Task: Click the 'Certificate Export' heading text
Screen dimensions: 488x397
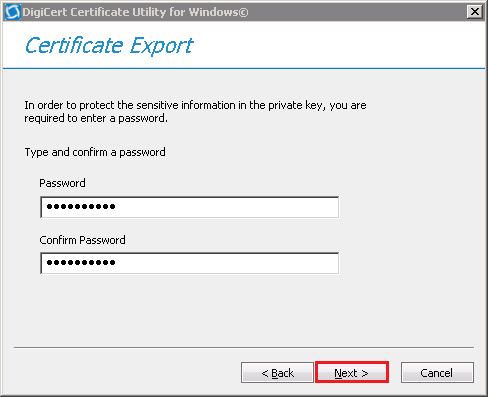Action: coord(109,46)
